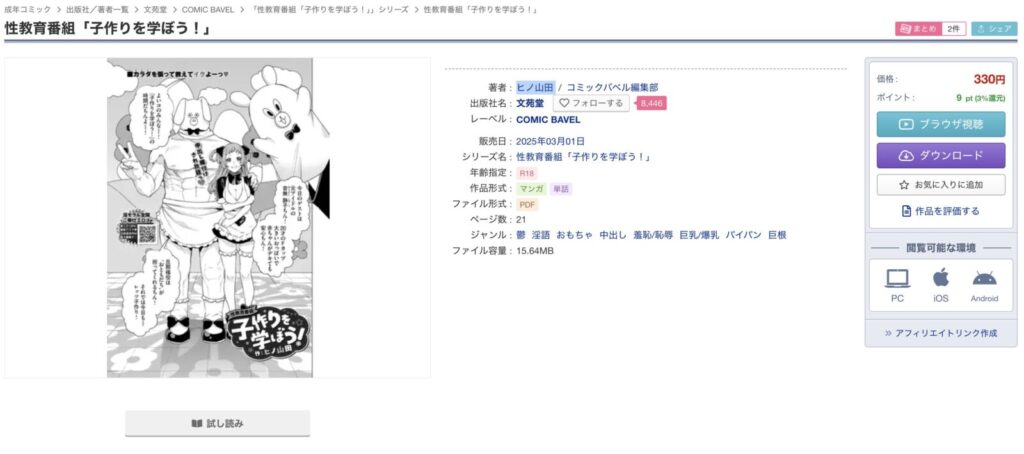1024x454 pixels.
Task: Open the 文苑堂 breadcrumb link
Action: (x=154, y=10)
